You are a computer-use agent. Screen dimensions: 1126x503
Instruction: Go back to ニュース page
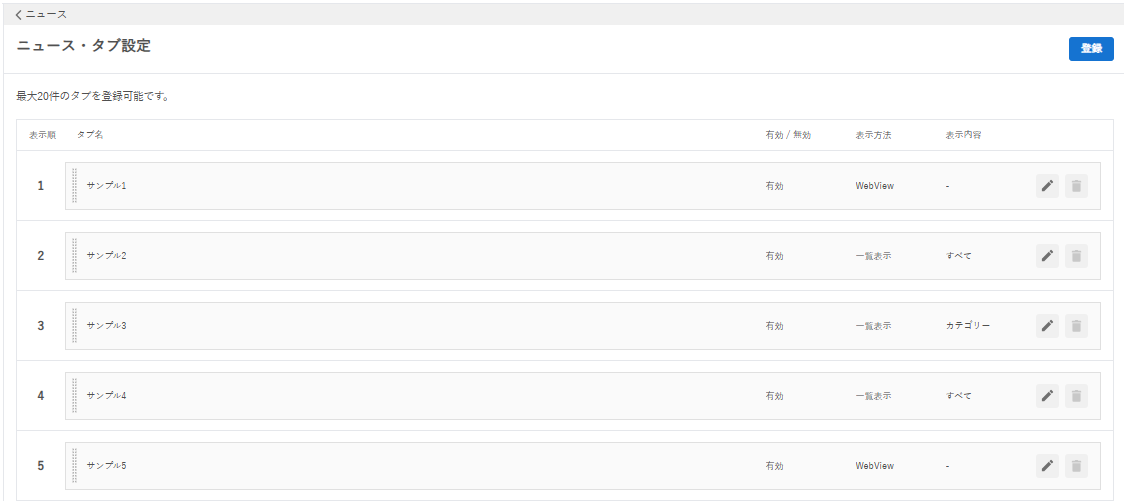(x=41, y=14)
